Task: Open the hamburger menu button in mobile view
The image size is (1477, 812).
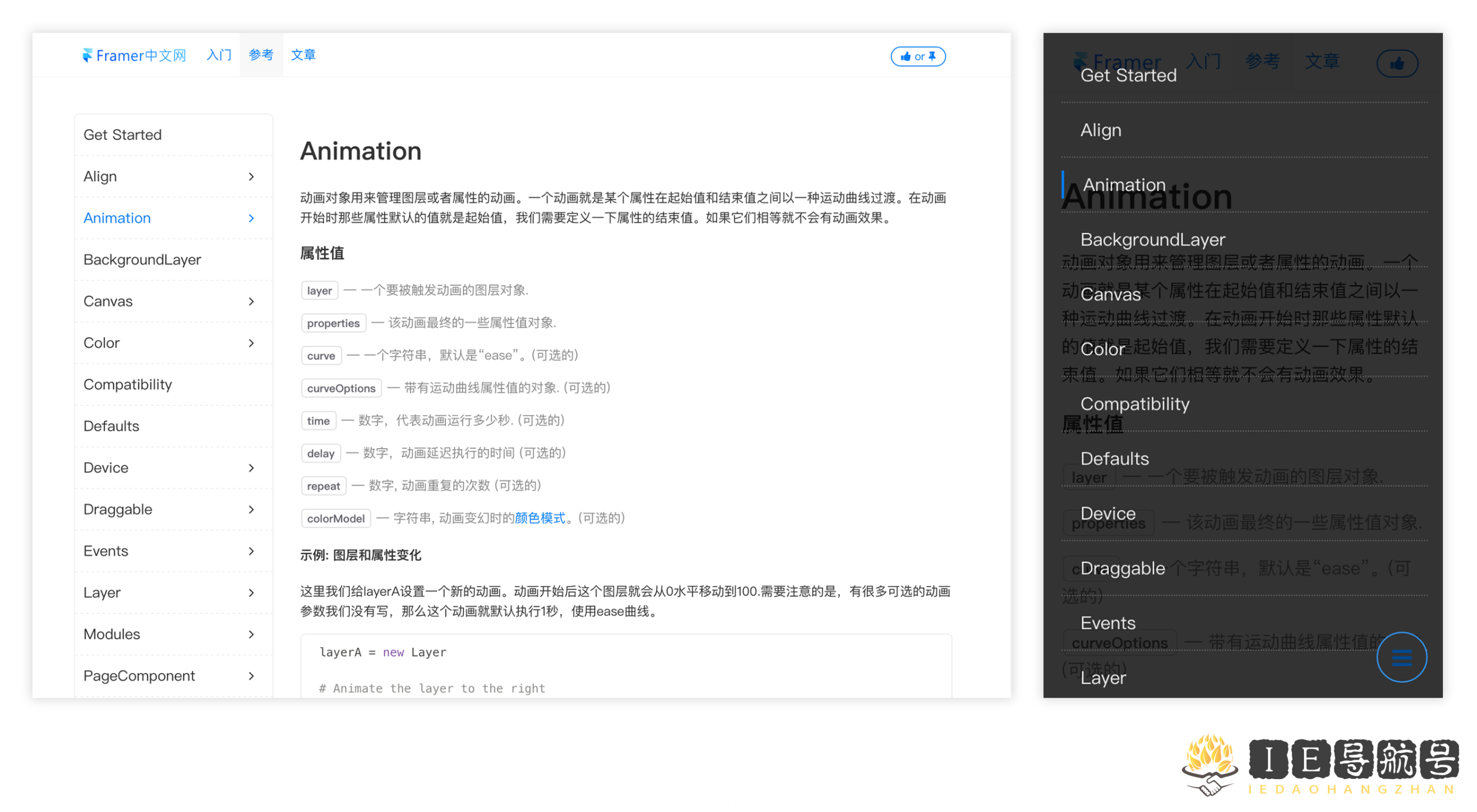Action: pyautogui.click(x=1401, y=657)
